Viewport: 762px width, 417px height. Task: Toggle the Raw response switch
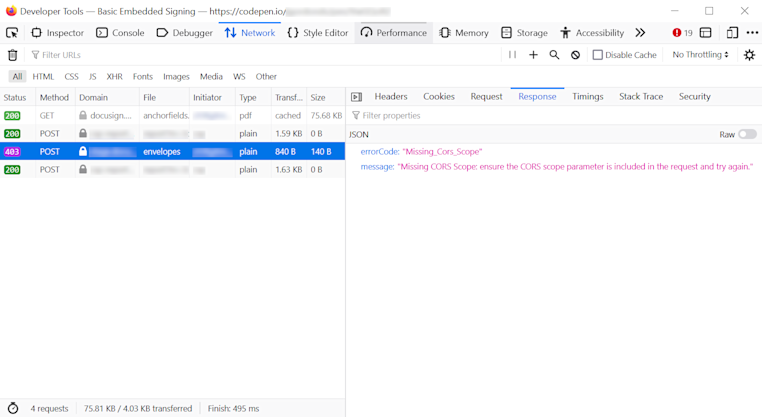pyautogui.click(x=747, y=135)
